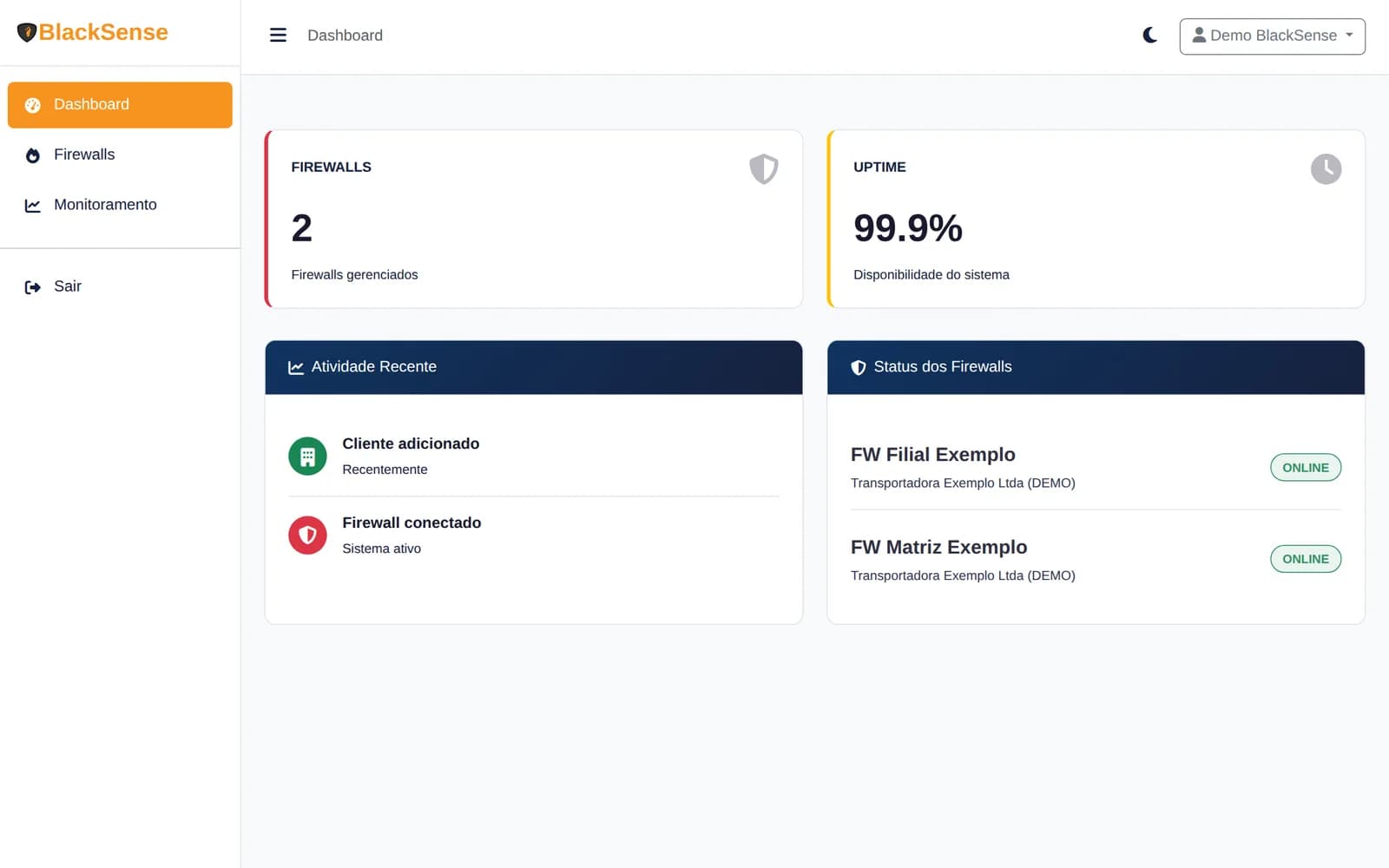Select the FW Filial Exemplo title
This screenshot has width=1389, height=868.
click(x=932, y=455)
